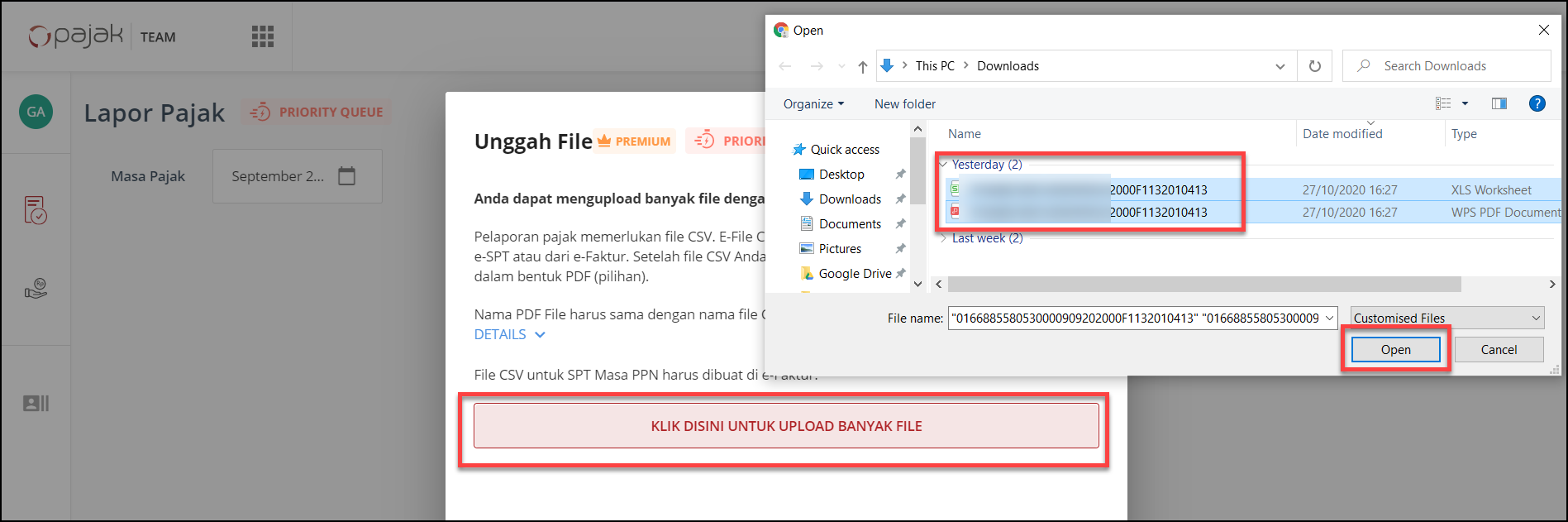Toggle the preview pane icon
This screenshot has height=522, width=1568.
coord(1499,103)
